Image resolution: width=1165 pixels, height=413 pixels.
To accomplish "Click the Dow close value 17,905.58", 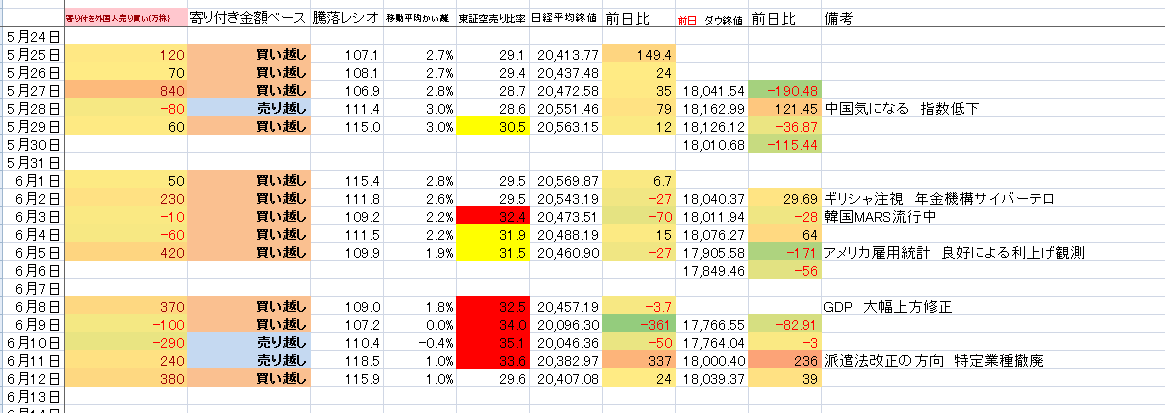I will [x=712, y=252].
